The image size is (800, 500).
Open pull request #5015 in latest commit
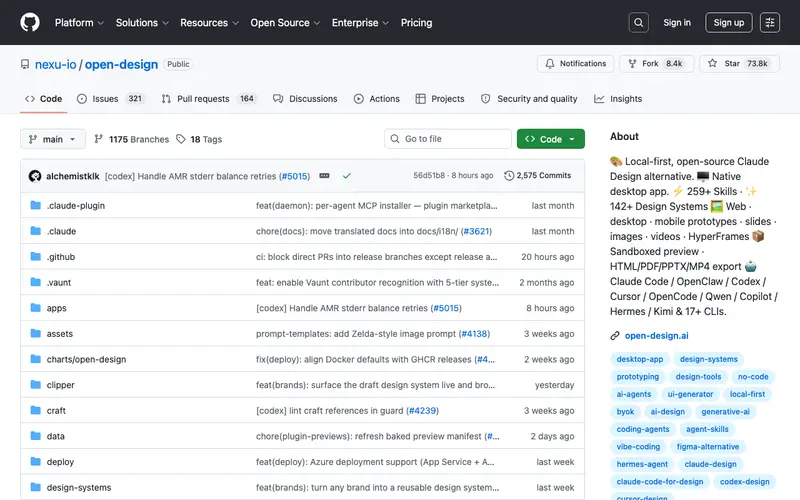[295, 176]
